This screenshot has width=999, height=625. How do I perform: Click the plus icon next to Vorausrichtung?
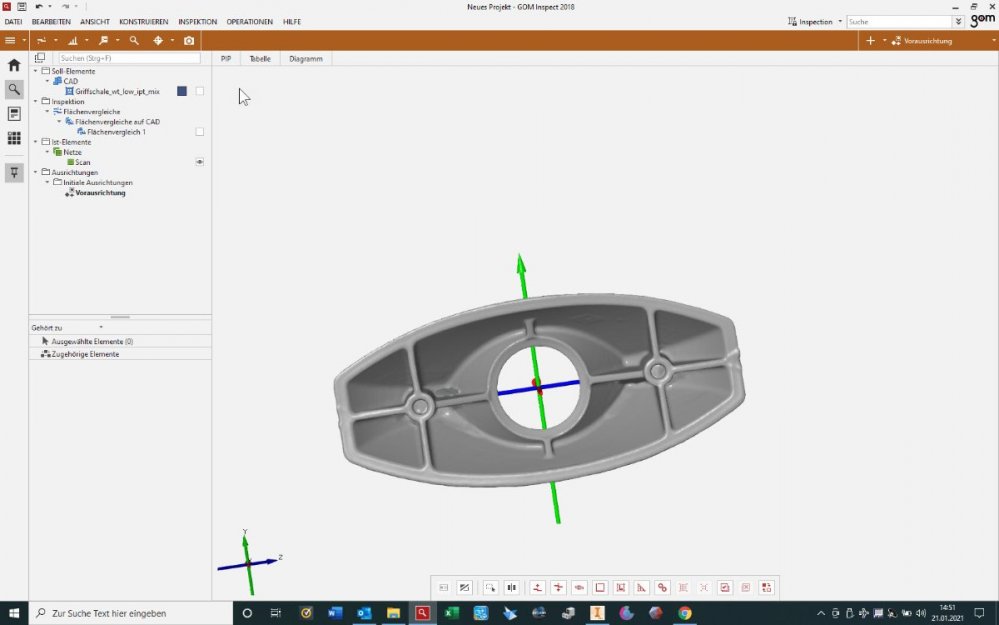(870, 41)
